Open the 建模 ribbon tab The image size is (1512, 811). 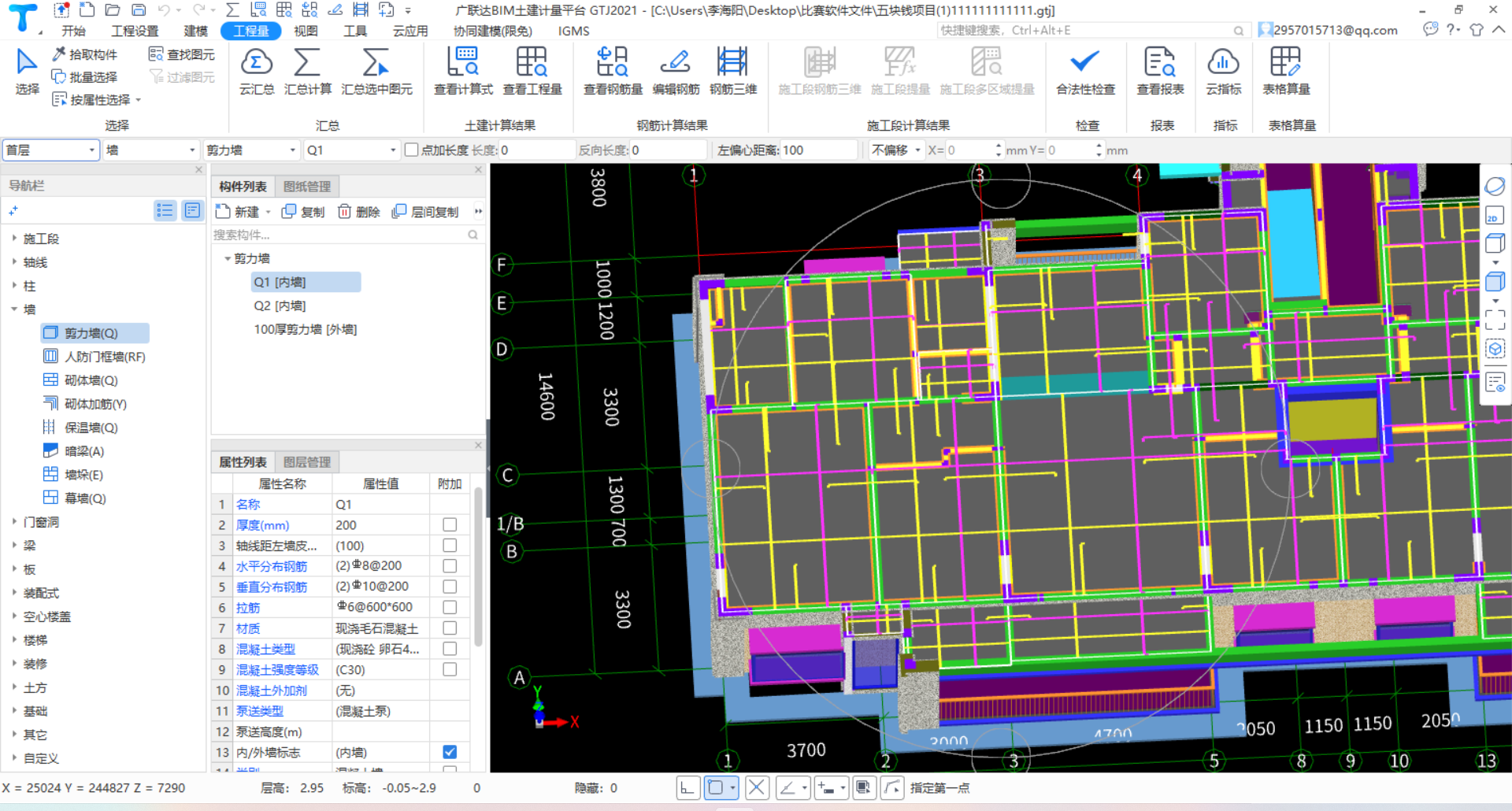(195, 31)
